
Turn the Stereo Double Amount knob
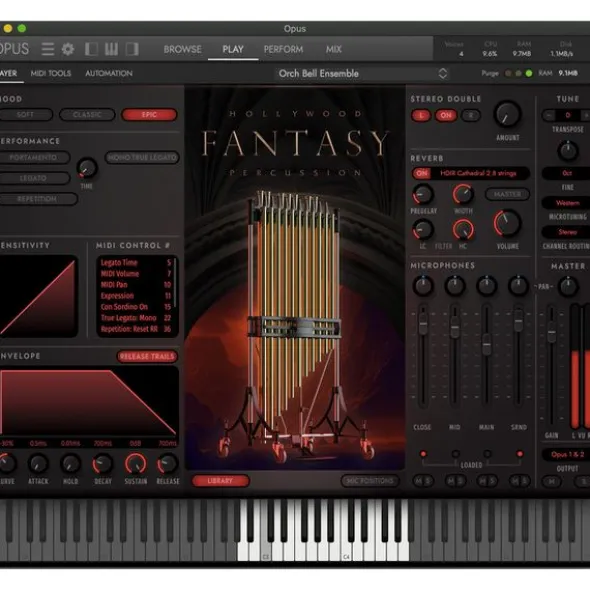507,114
